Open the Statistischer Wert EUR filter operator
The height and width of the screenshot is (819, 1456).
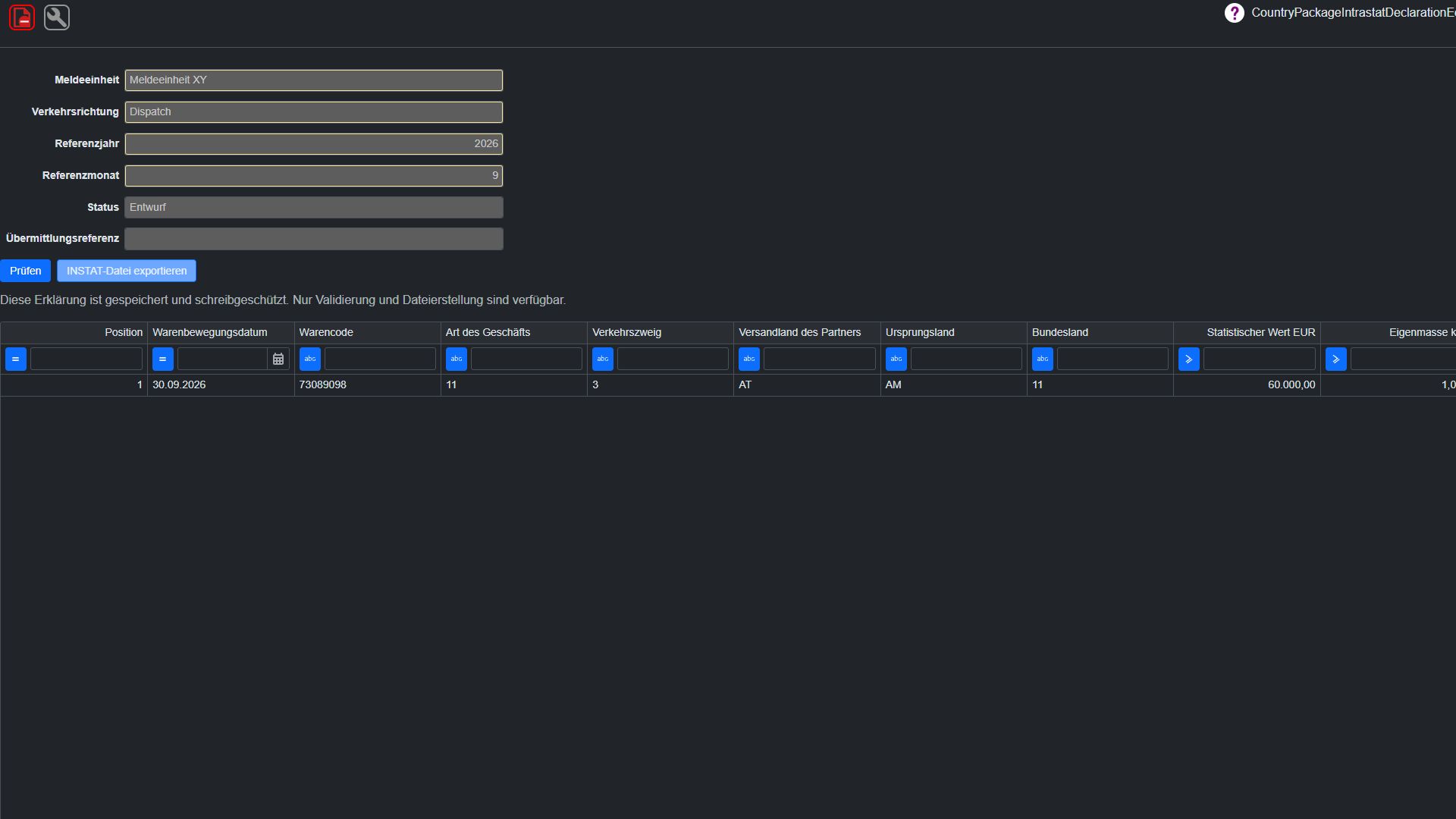click(1189, 359)
